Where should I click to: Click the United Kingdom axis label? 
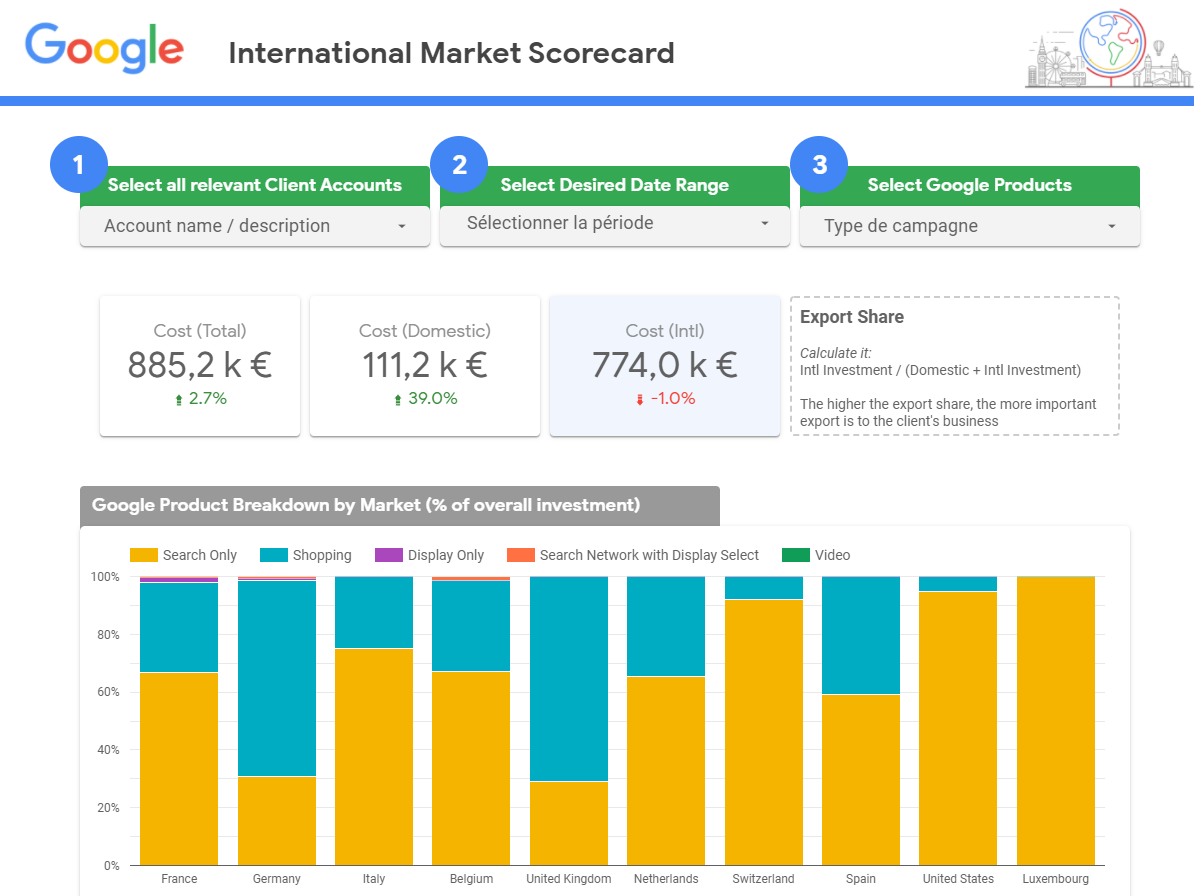click(569, 878)
